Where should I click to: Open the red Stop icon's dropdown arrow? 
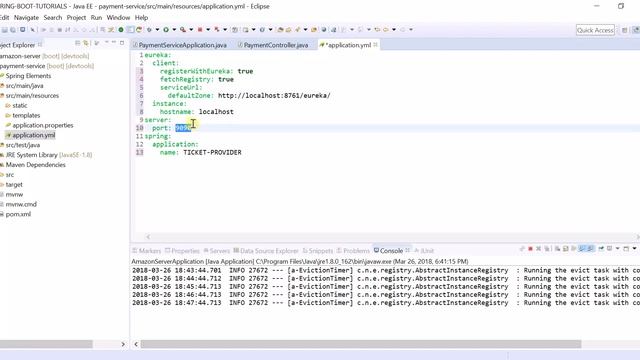208,30
